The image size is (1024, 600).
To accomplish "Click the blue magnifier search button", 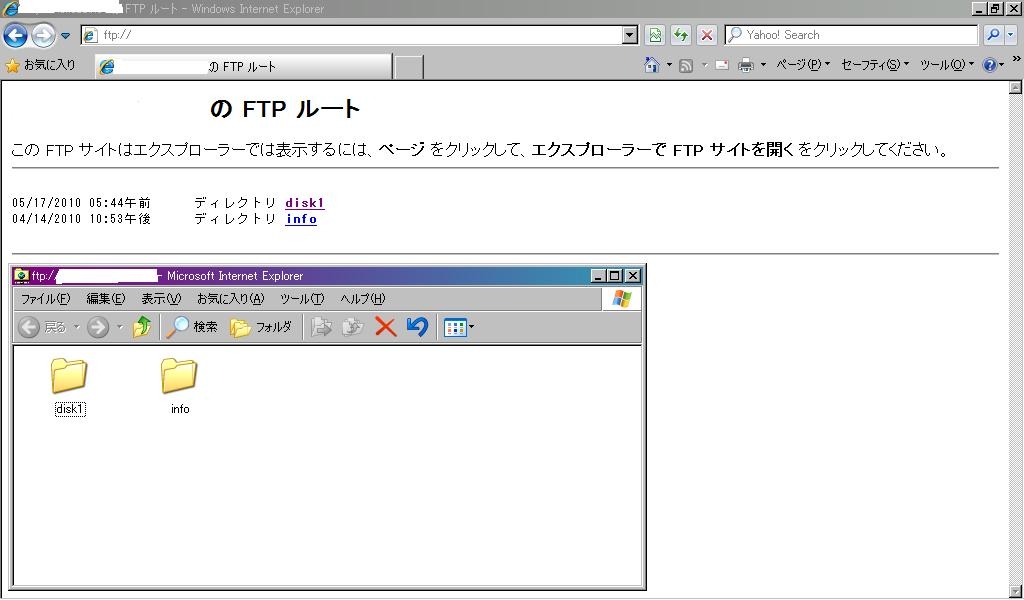I will (x=993, y=35).
